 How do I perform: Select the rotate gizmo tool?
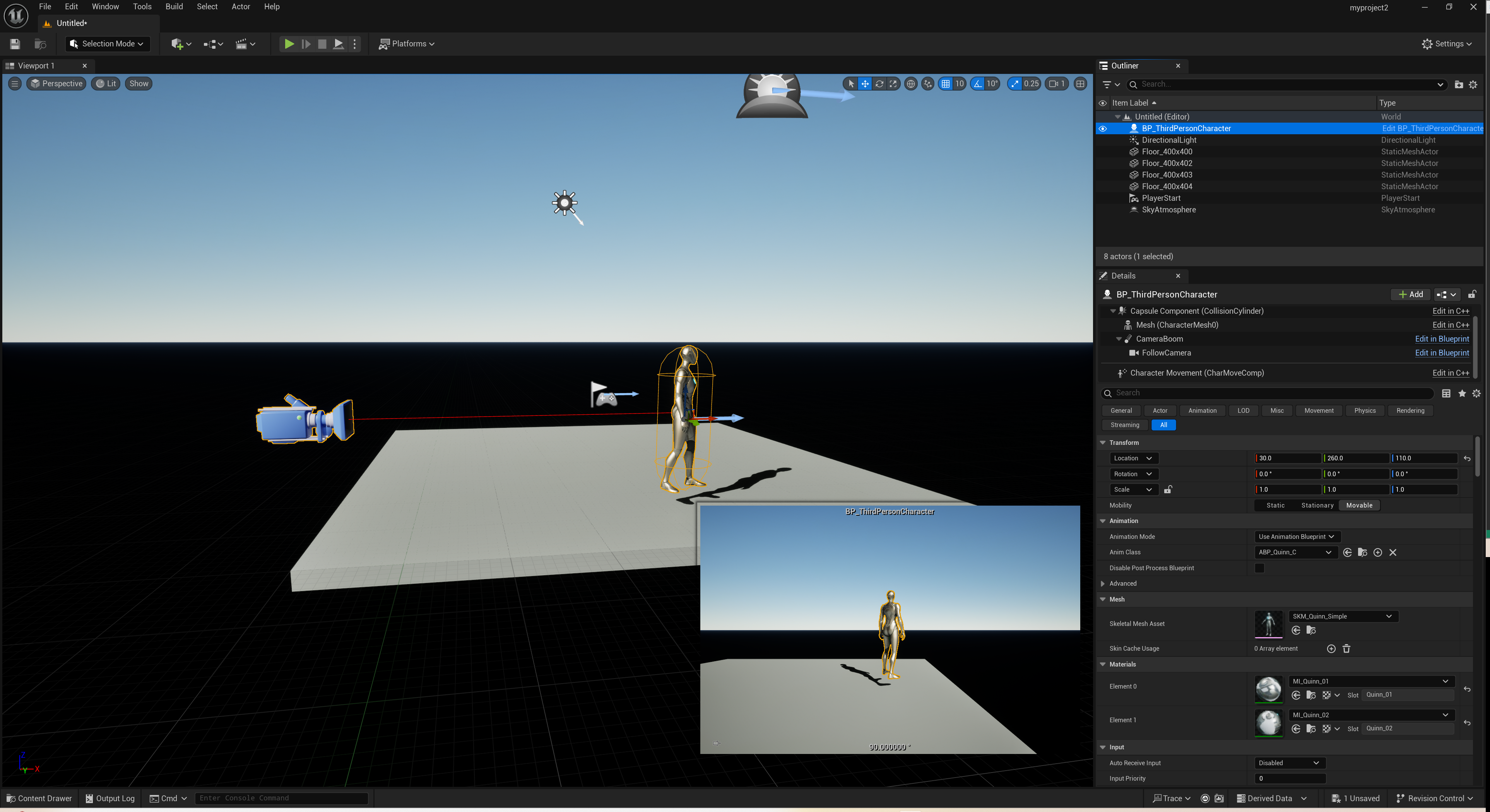pos(879,84)
